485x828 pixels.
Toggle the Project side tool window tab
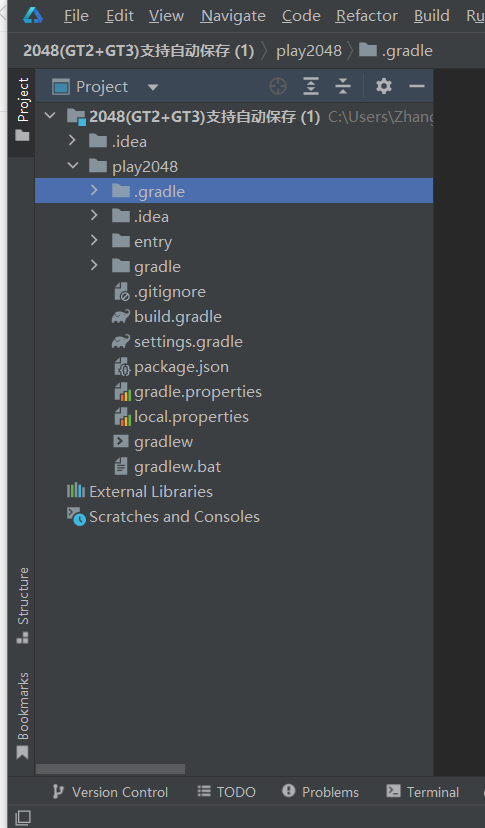(22, 110)
